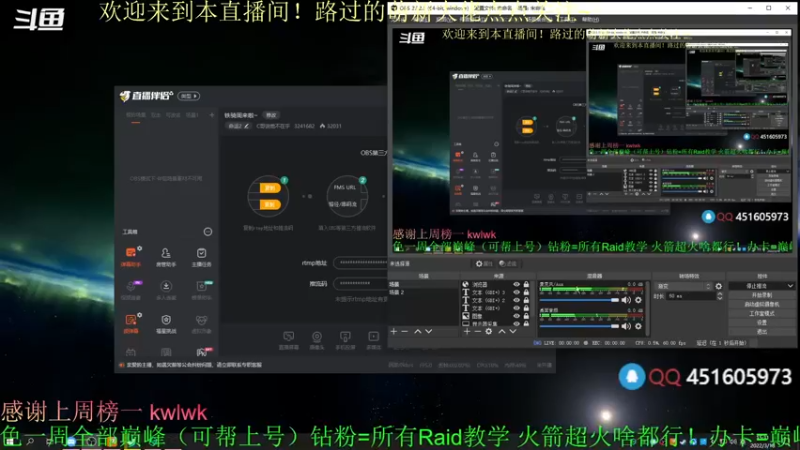Open the 麦克风/Aux audio settings gear
This screenshot has width=800, height=450.
pos(638,300)
